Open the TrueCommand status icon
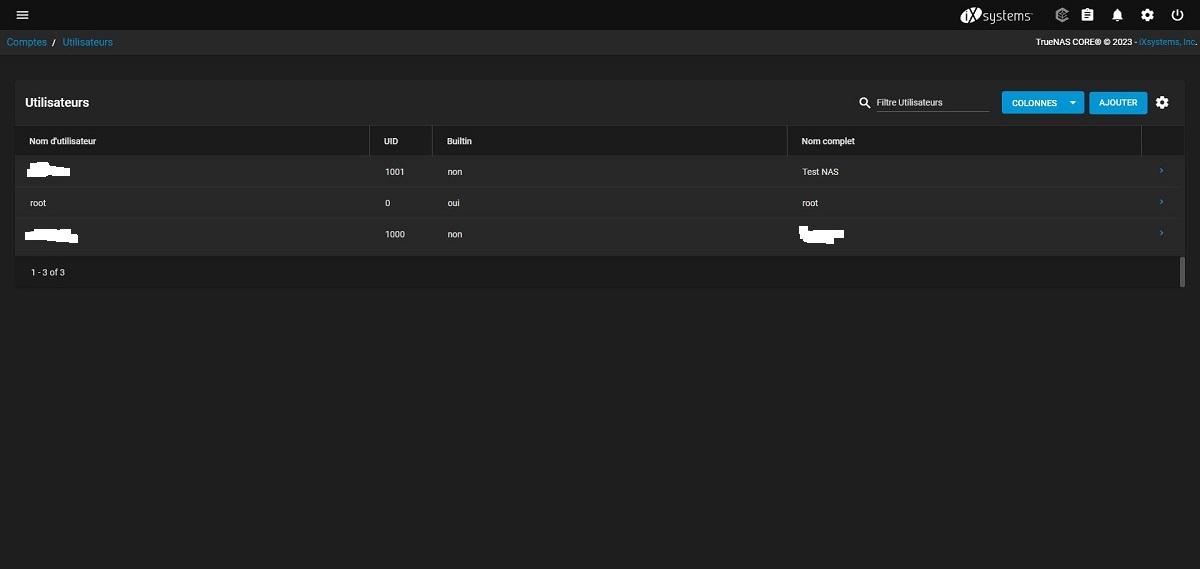This screenshot has height=569, width=1200. pyautogui.click(x=1062, y=15)
